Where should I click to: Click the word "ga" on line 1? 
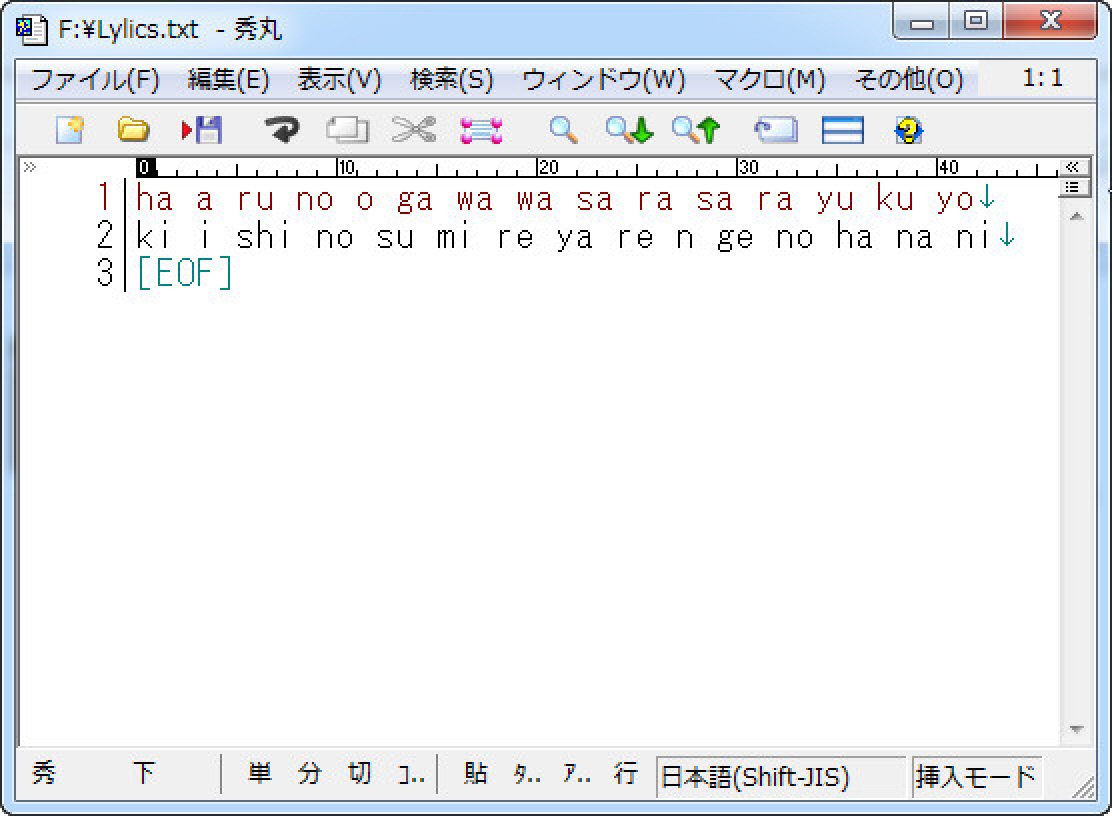point(415,199)
